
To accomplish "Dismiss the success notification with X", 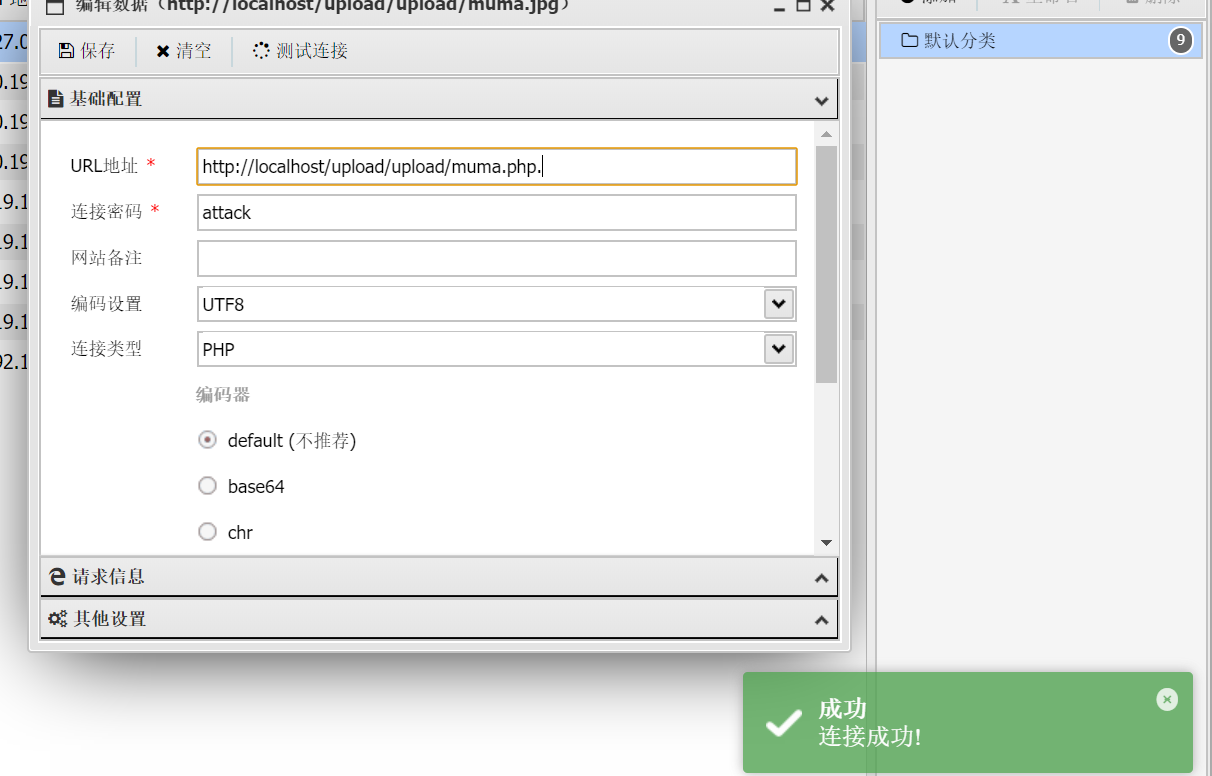I will coord(1166,700).
